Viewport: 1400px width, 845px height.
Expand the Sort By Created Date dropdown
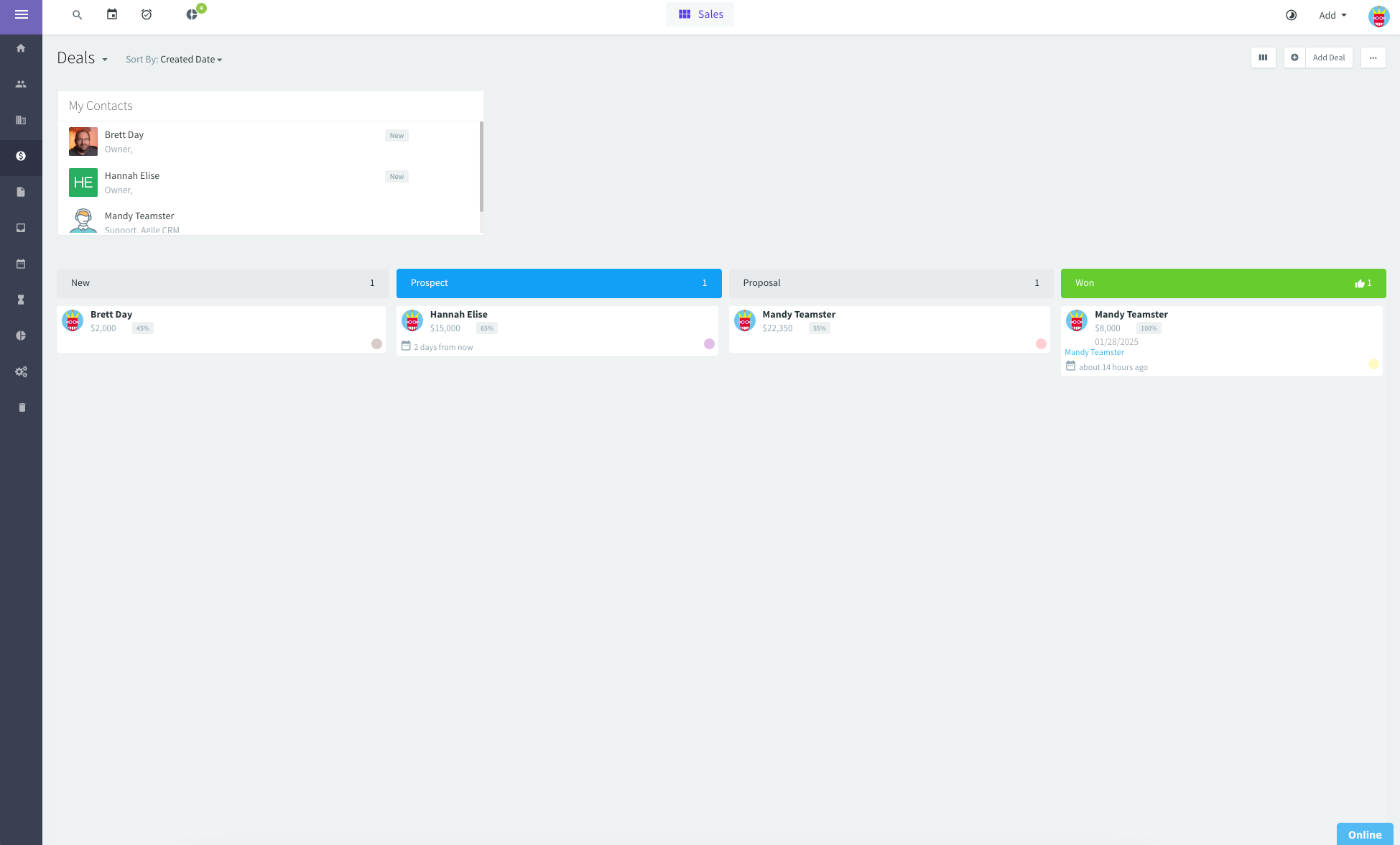coord(190,59)
